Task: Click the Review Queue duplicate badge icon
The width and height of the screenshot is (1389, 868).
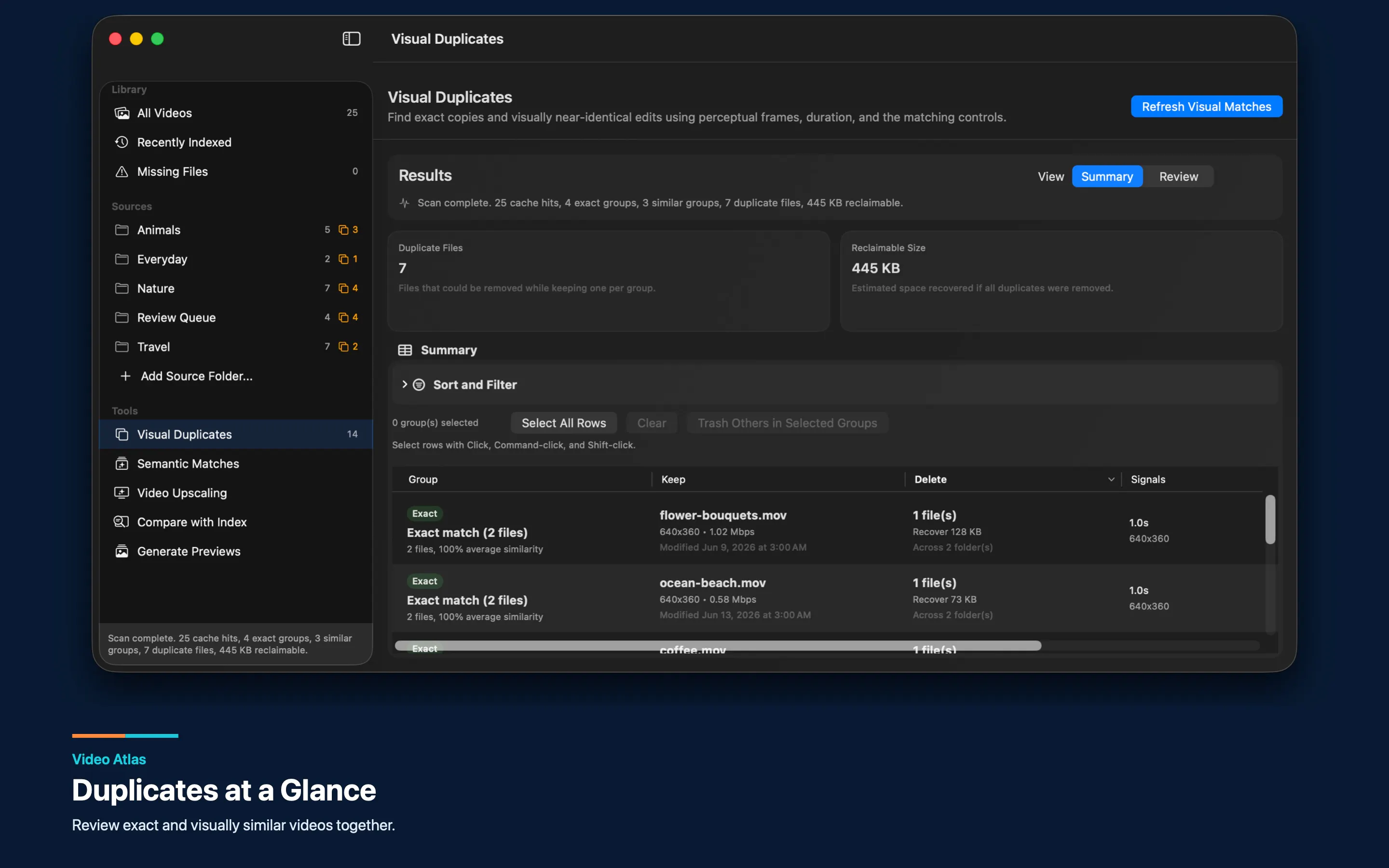Action: point(343,317)
